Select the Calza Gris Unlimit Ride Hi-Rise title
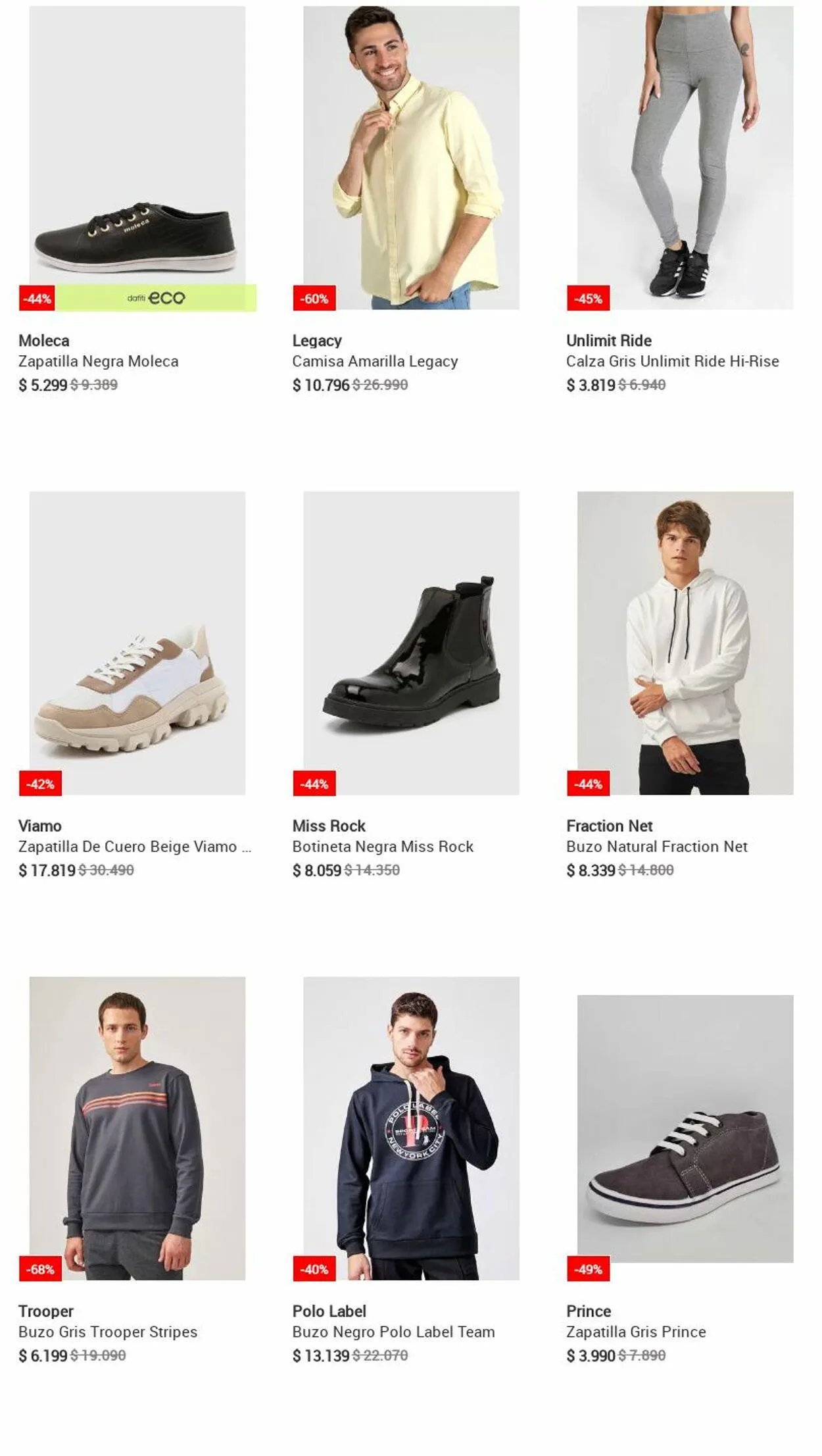The width and height of the screenshot is (822, 1456). coord(672,361)
